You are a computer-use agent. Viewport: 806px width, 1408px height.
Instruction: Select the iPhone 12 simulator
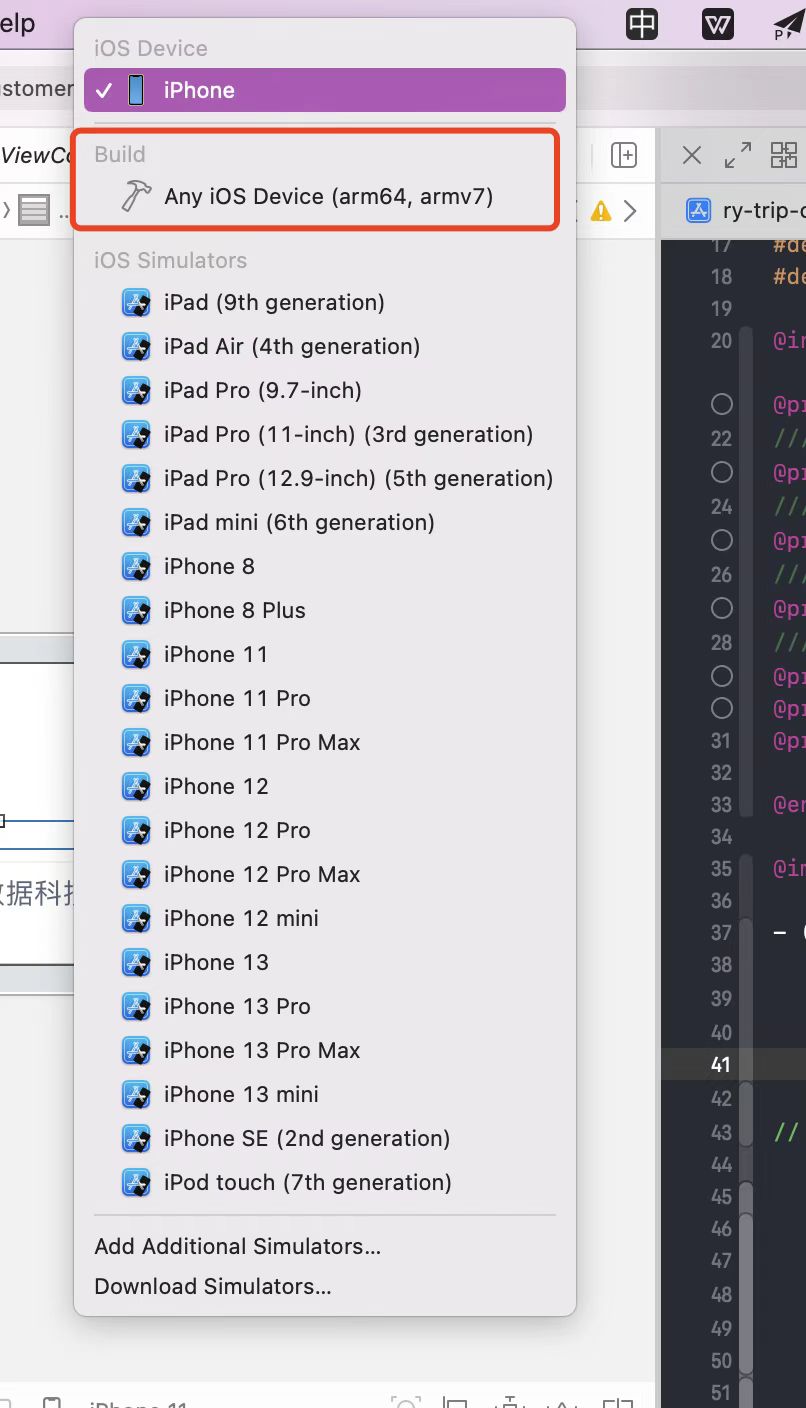click(x=325, y=786)
